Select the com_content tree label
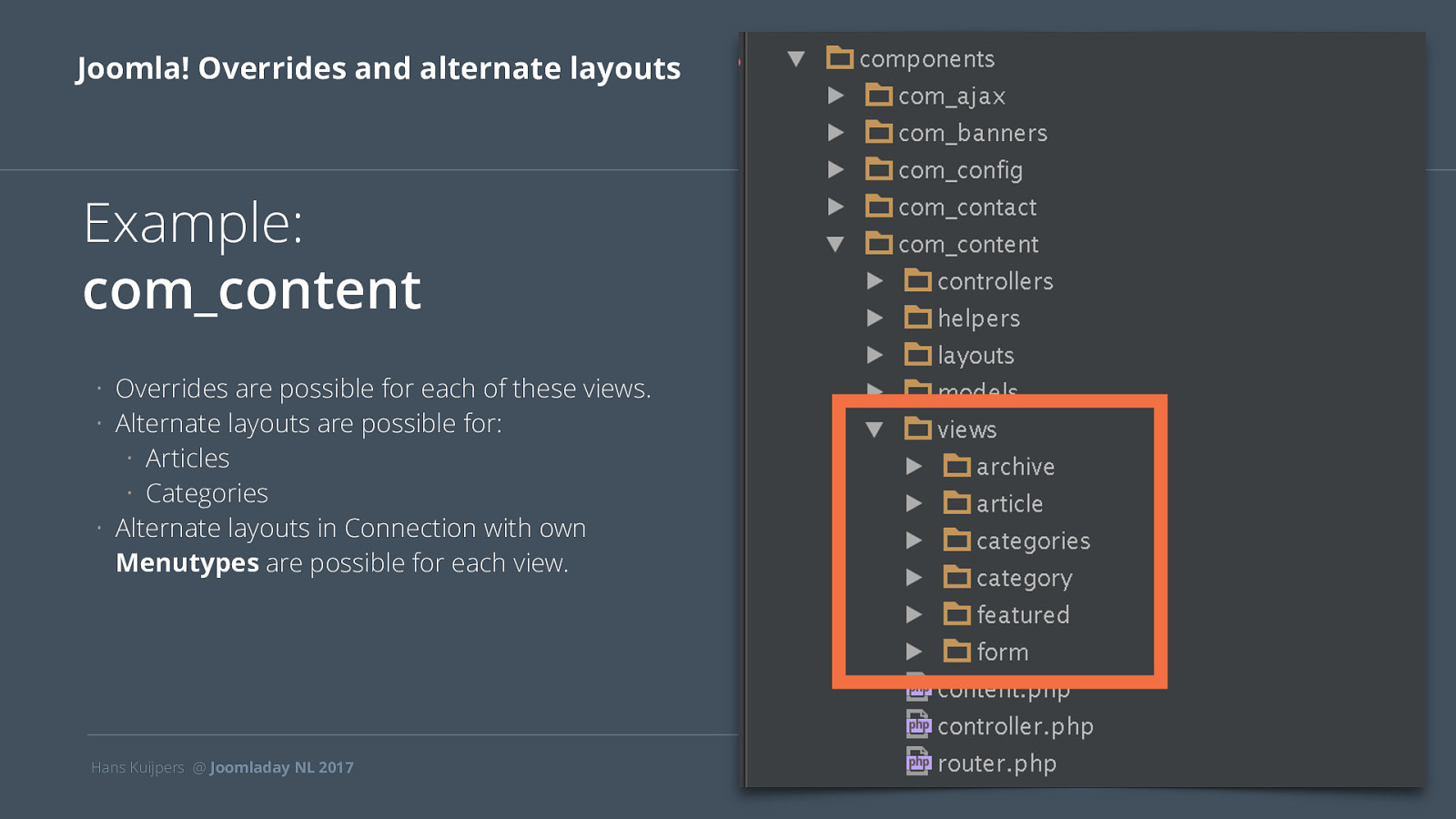The image size is (1456, 819). pos(968,245)
